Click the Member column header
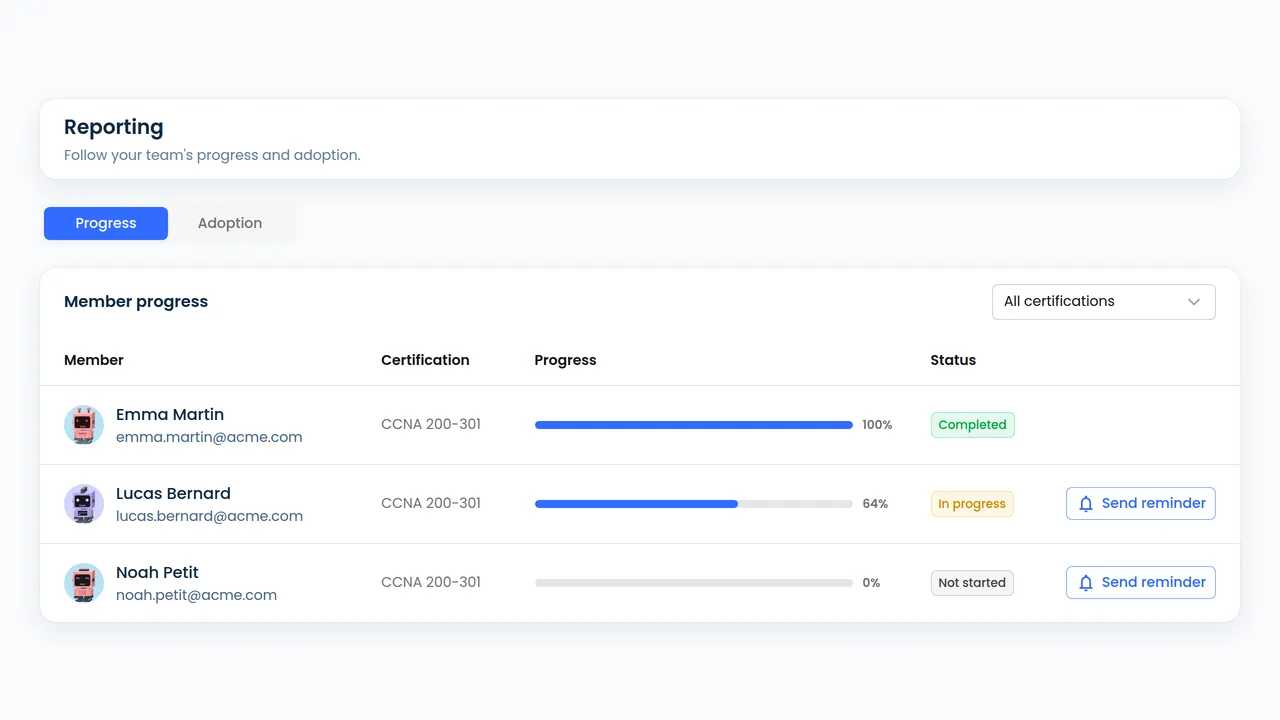 [x=94, y=360]
